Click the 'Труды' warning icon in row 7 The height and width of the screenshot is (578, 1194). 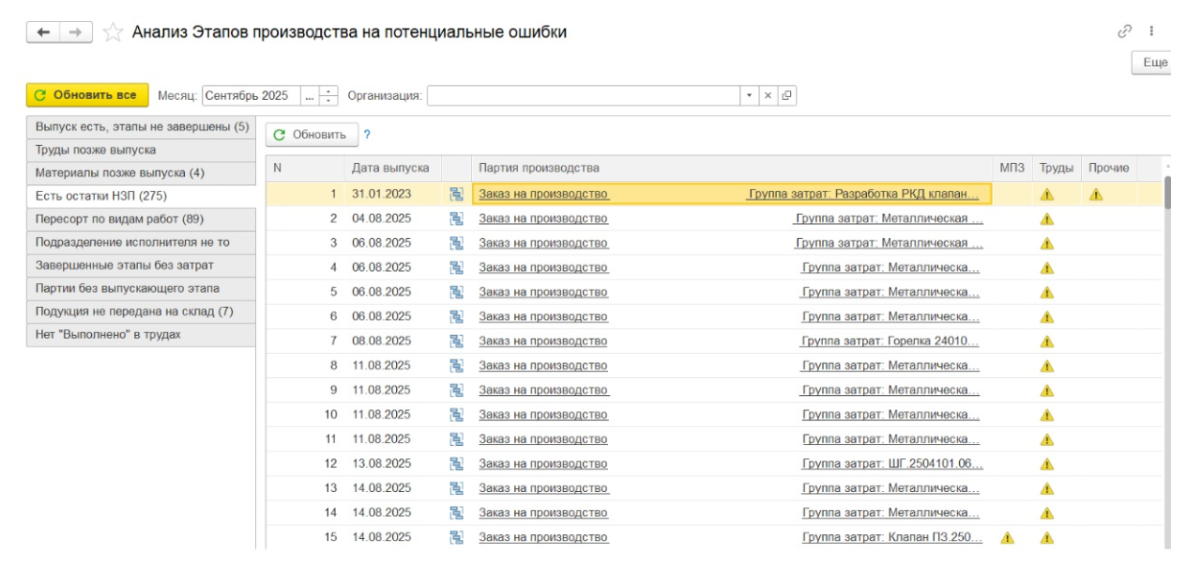pos(1047,341)
